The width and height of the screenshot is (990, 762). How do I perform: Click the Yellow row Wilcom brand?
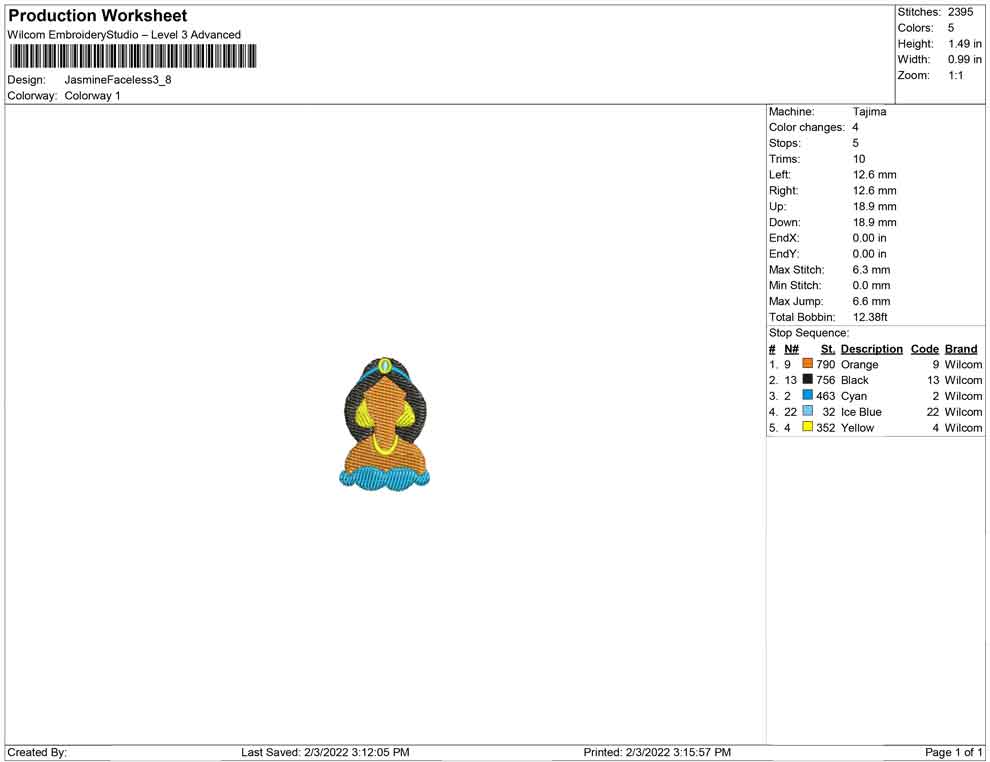(963, 427)
